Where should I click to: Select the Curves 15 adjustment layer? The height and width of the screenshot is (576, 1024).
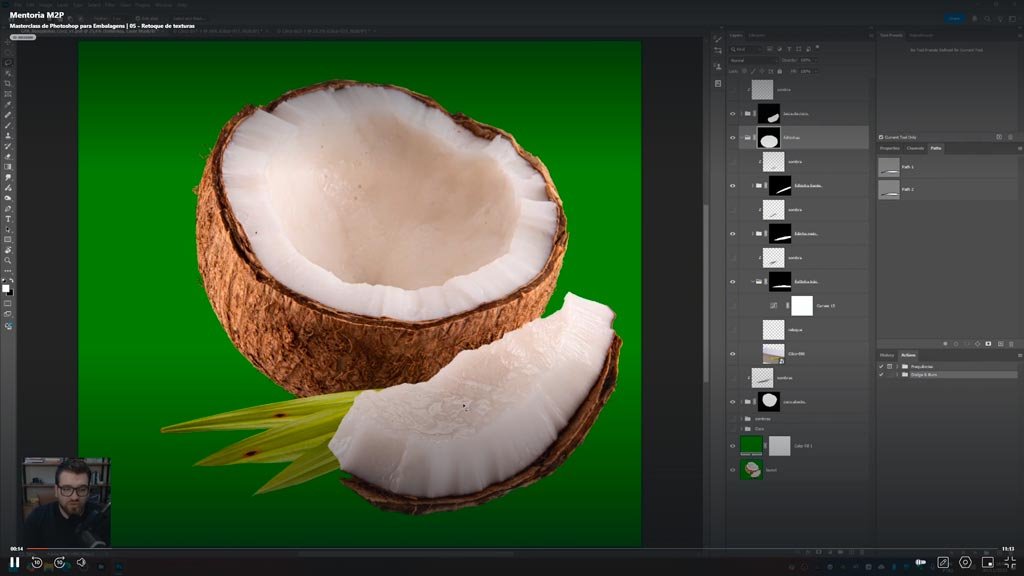825,305
